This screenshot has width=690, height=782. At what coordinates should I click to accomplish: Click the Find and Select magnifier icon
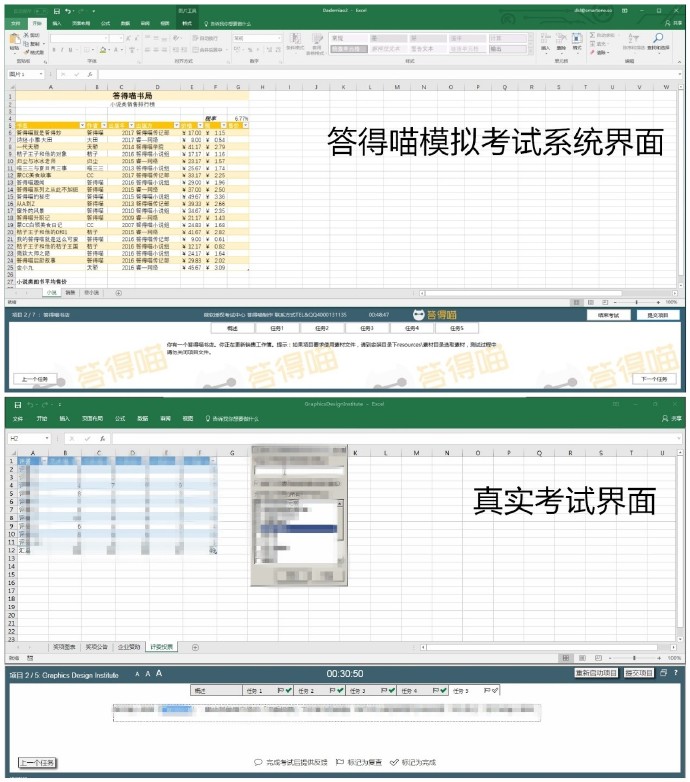[x=658, y=38]
